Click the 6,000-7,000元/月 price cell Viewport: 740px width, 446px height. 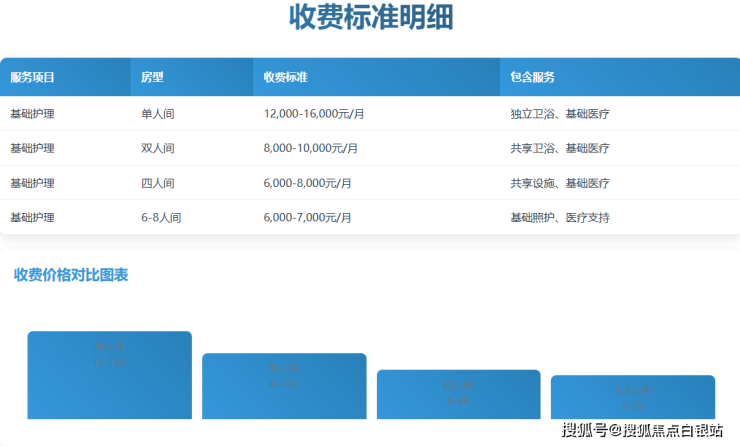click(x=307, y=217)
